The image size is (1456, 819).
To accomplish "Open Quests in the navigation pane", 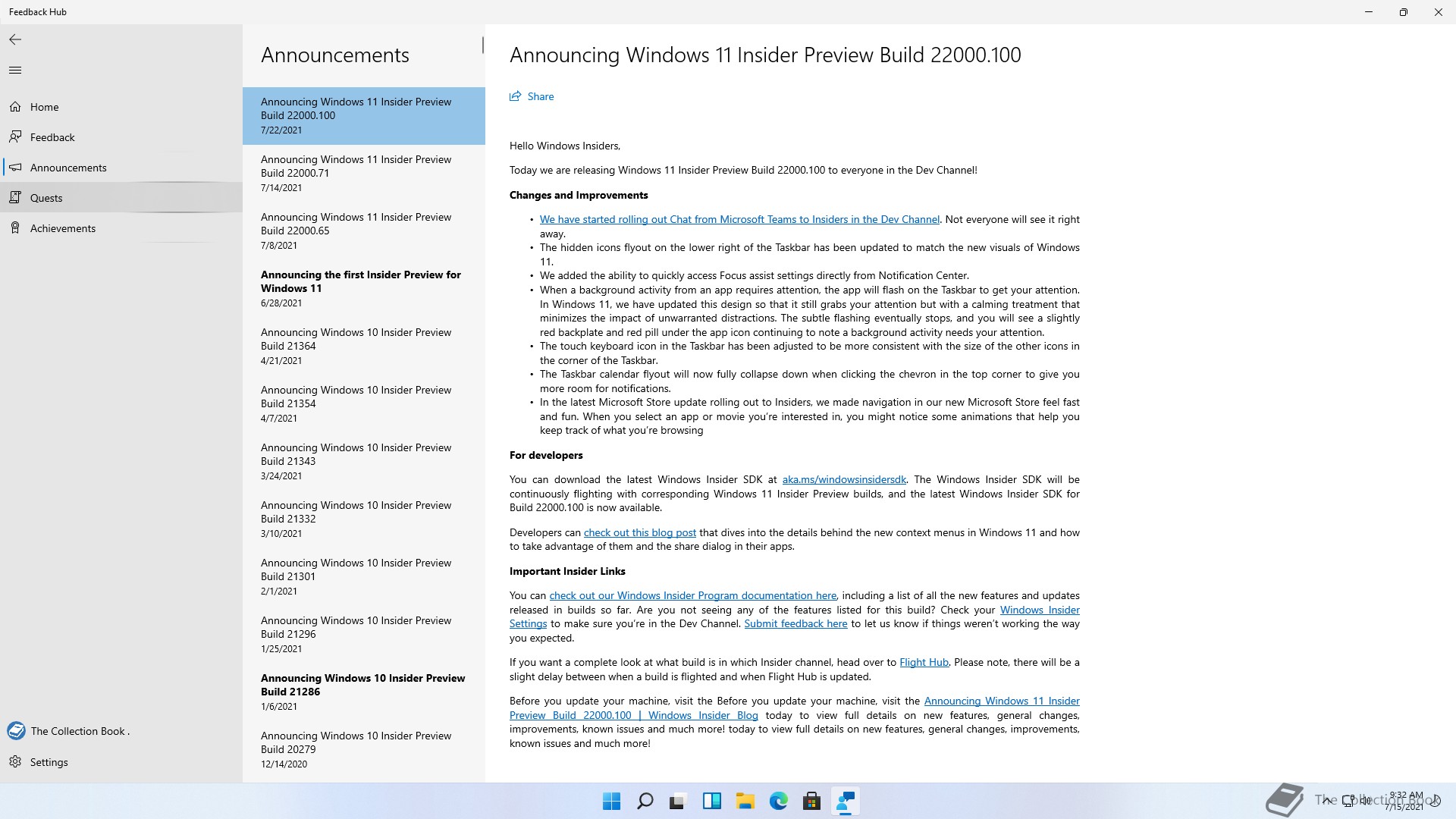I will pos(121,198).
